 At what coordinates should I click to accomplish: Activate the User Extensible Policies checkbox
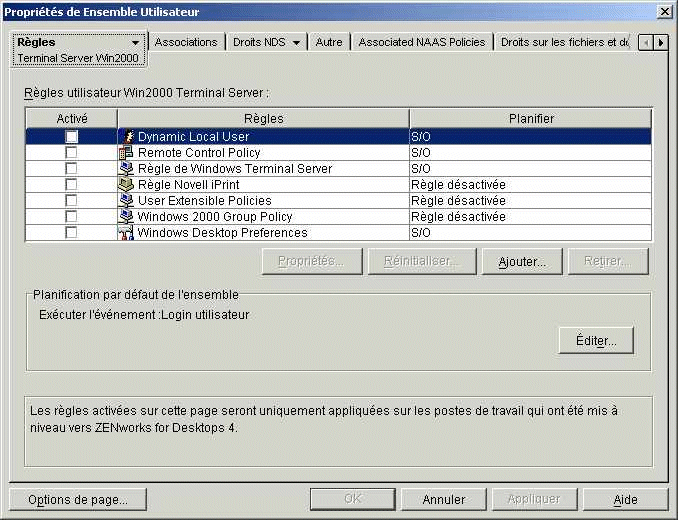[71, 201]
